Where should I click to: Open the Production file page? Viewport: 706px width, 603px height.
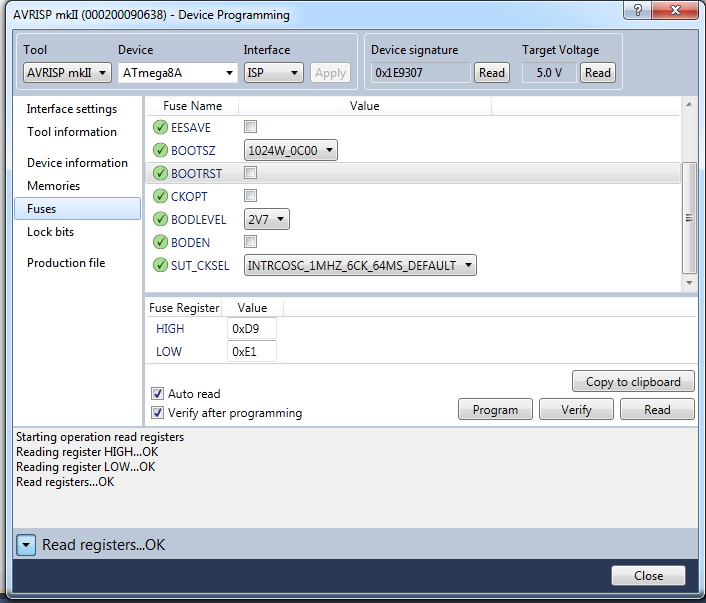click(66, 263)
